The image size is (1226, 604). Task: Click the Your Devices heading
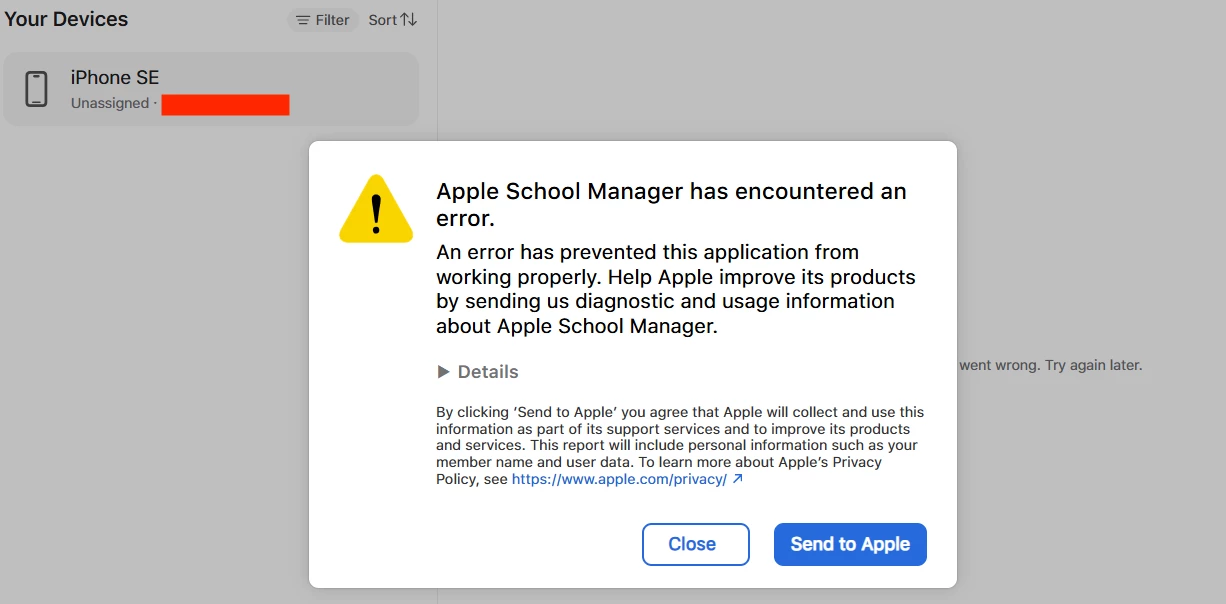click(66, 19)
